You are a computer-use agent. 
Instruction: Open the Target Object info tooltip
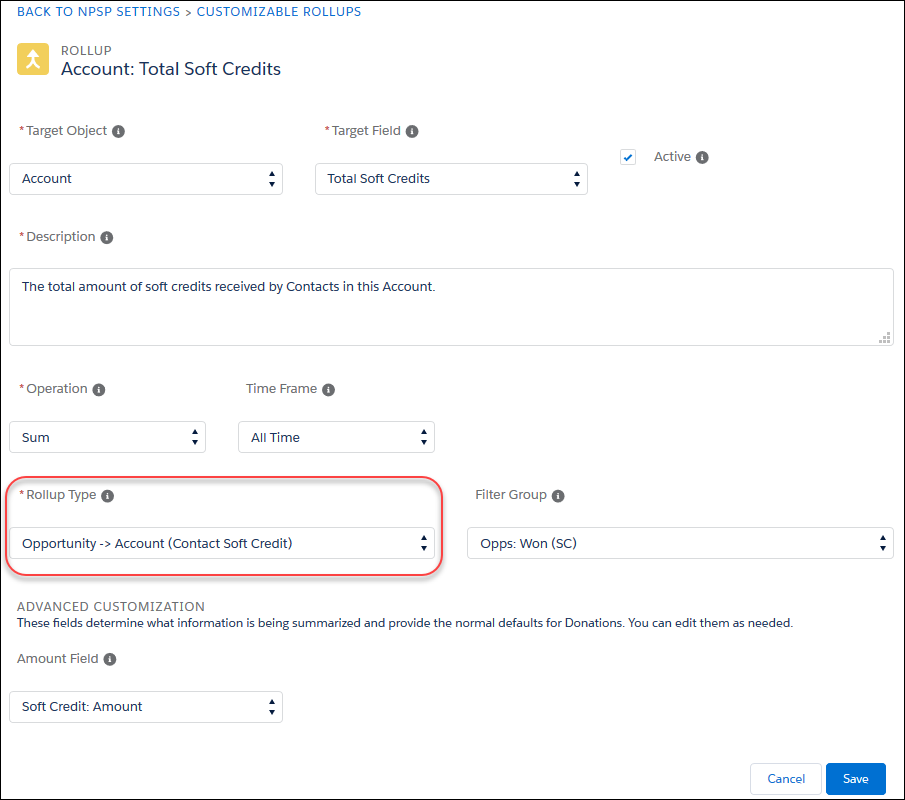pos(120,130)
